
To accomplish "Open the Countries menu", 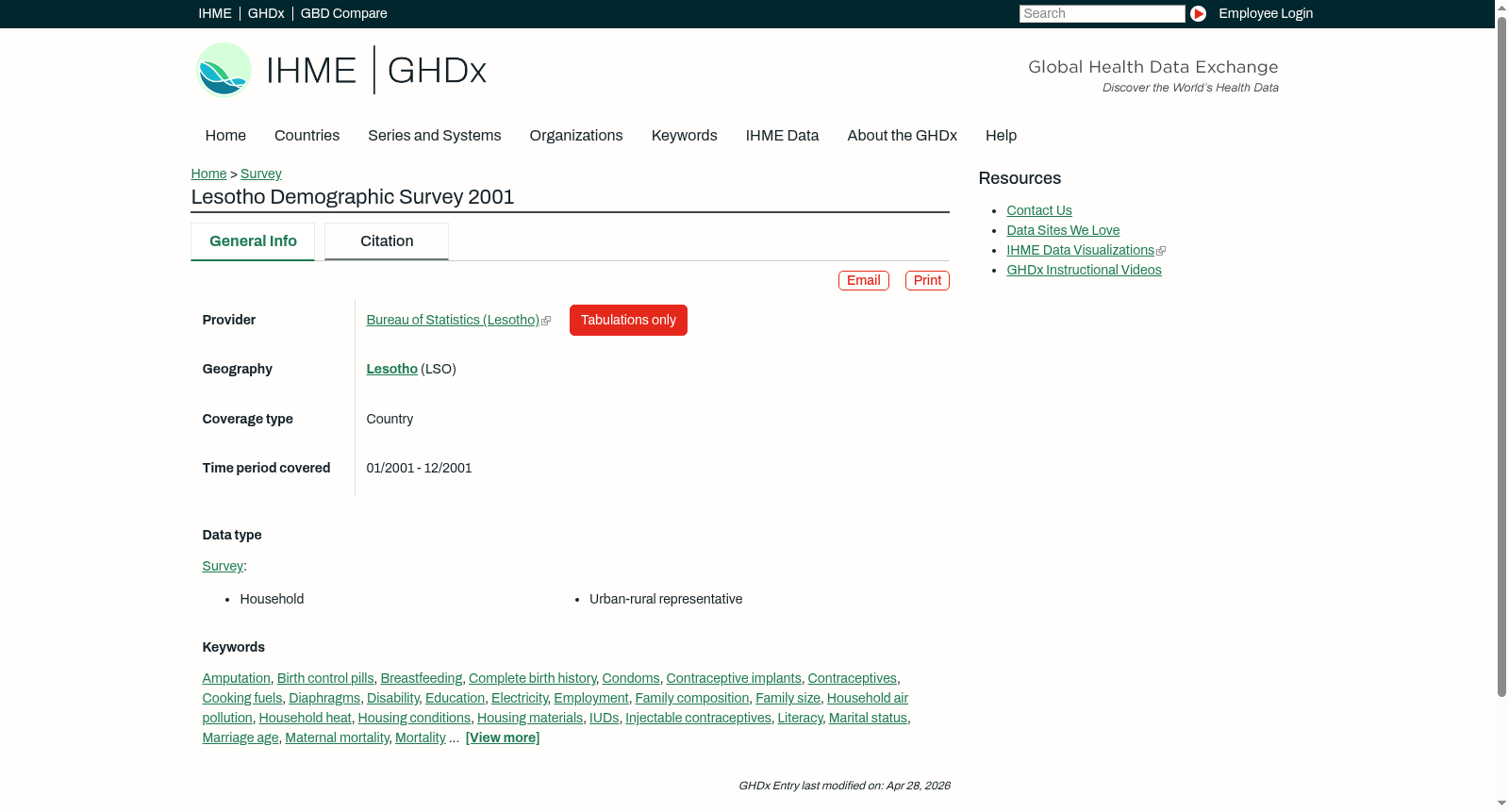I will point(307,136).
